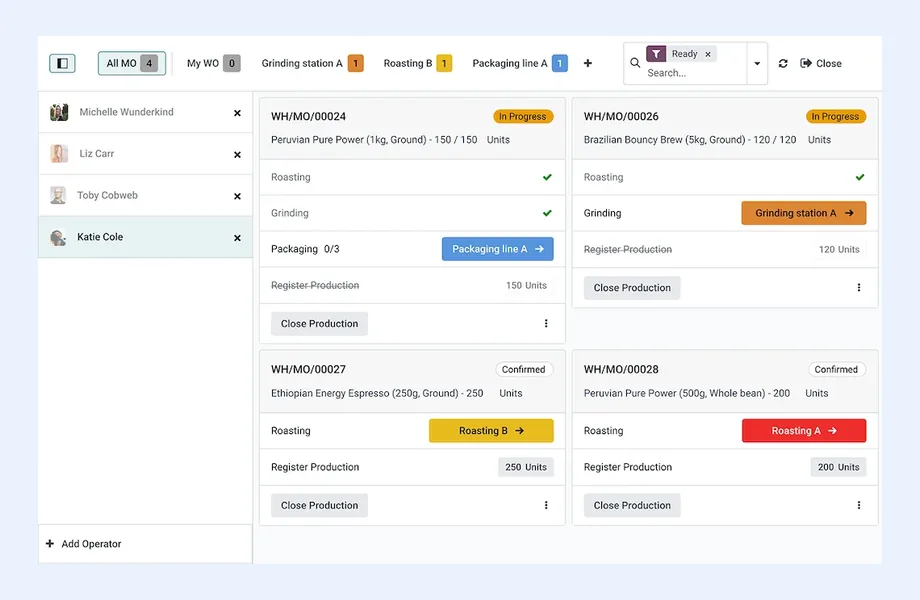Open order WH/MO/00027 title
This screenshot has width=920, height=600.
(308, 370)
